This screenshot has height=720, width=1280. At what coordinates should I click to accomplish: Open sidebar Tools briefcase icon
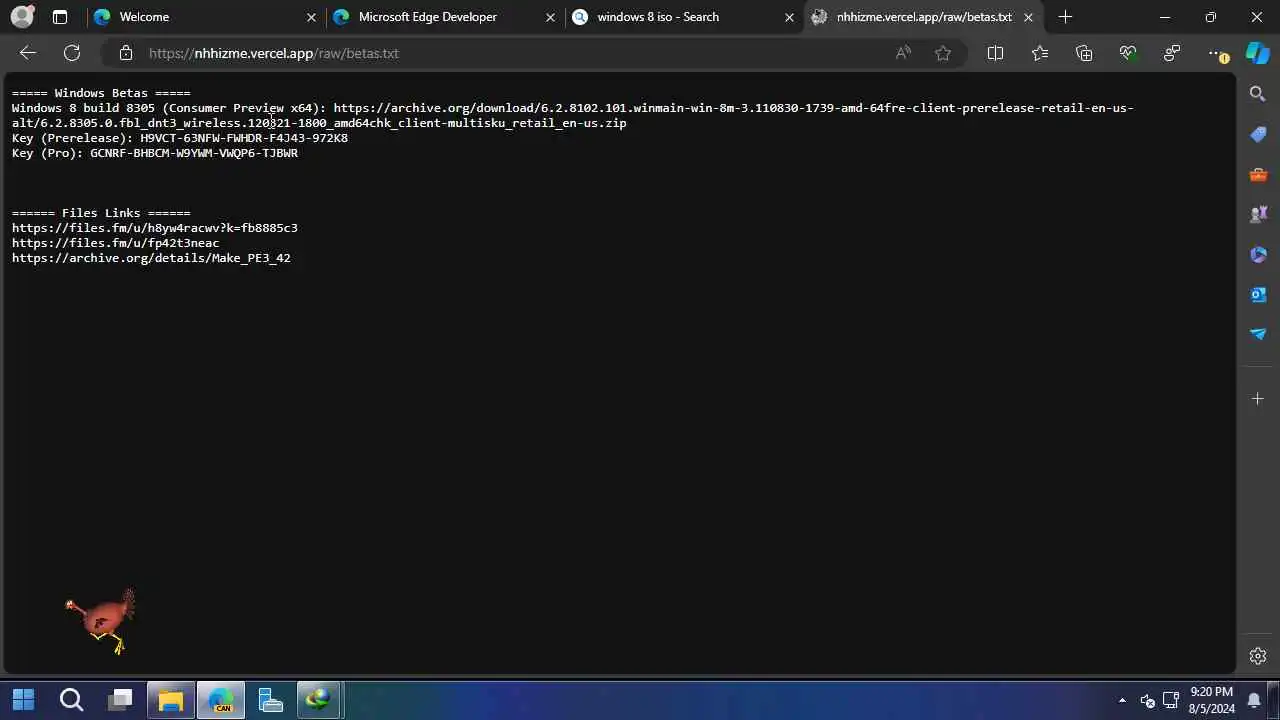coord(1258,174)
